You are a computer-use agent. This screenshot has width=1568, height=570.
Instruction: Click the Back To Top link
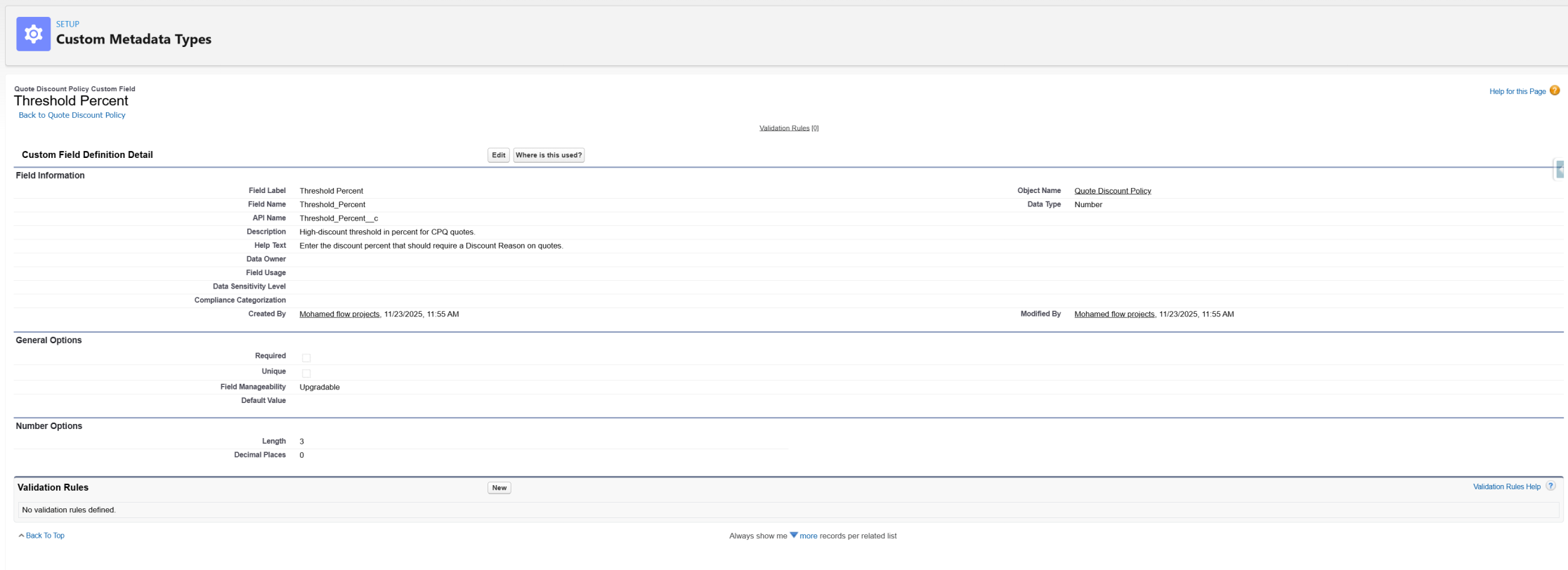45,536
